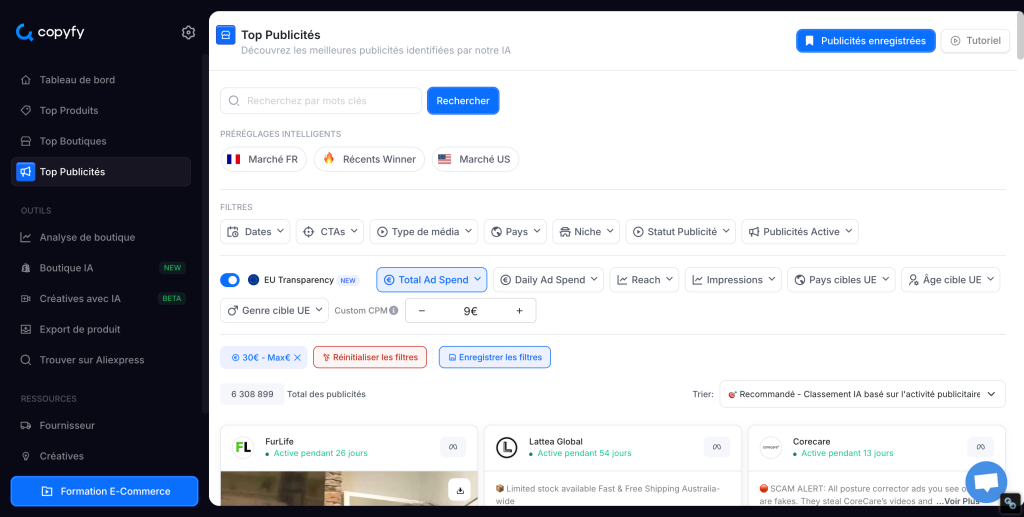This screenshot has height=517, width=1024.
Task: Open Analyse de boutique menu item
Action: 87,237
